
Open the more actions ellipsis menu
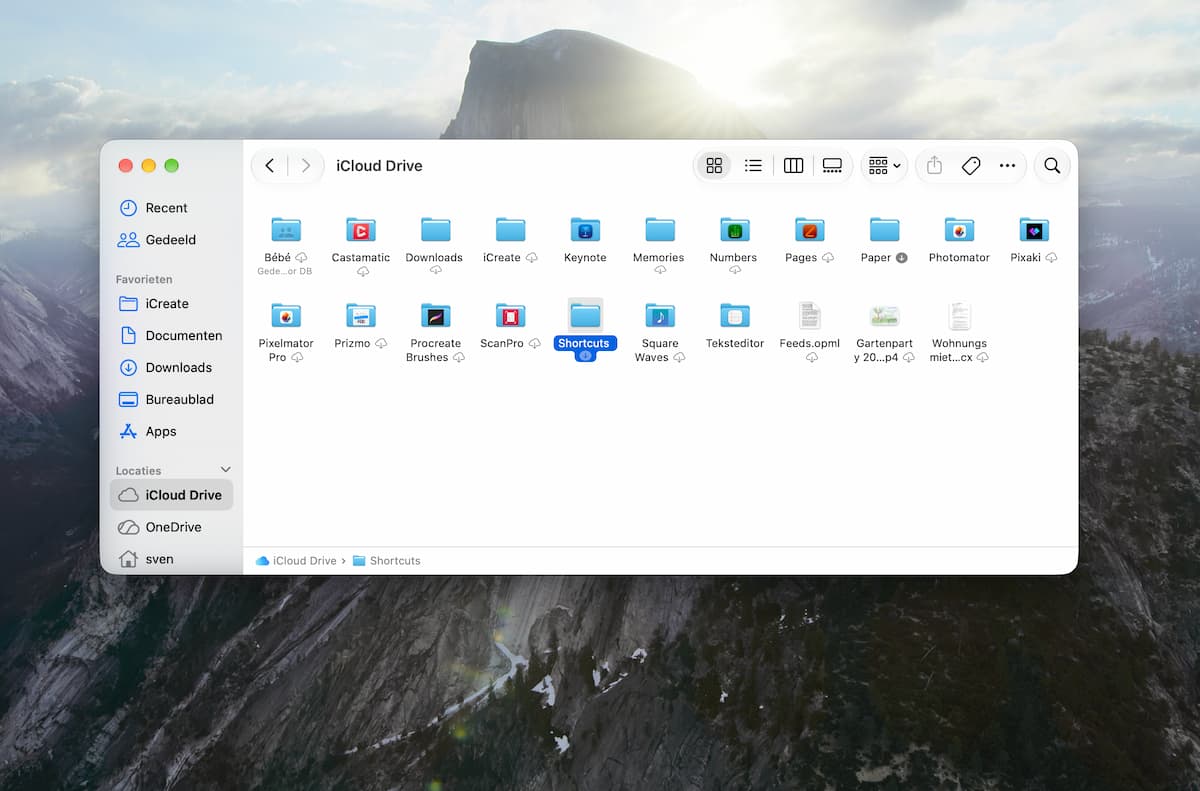[1007, 166]
